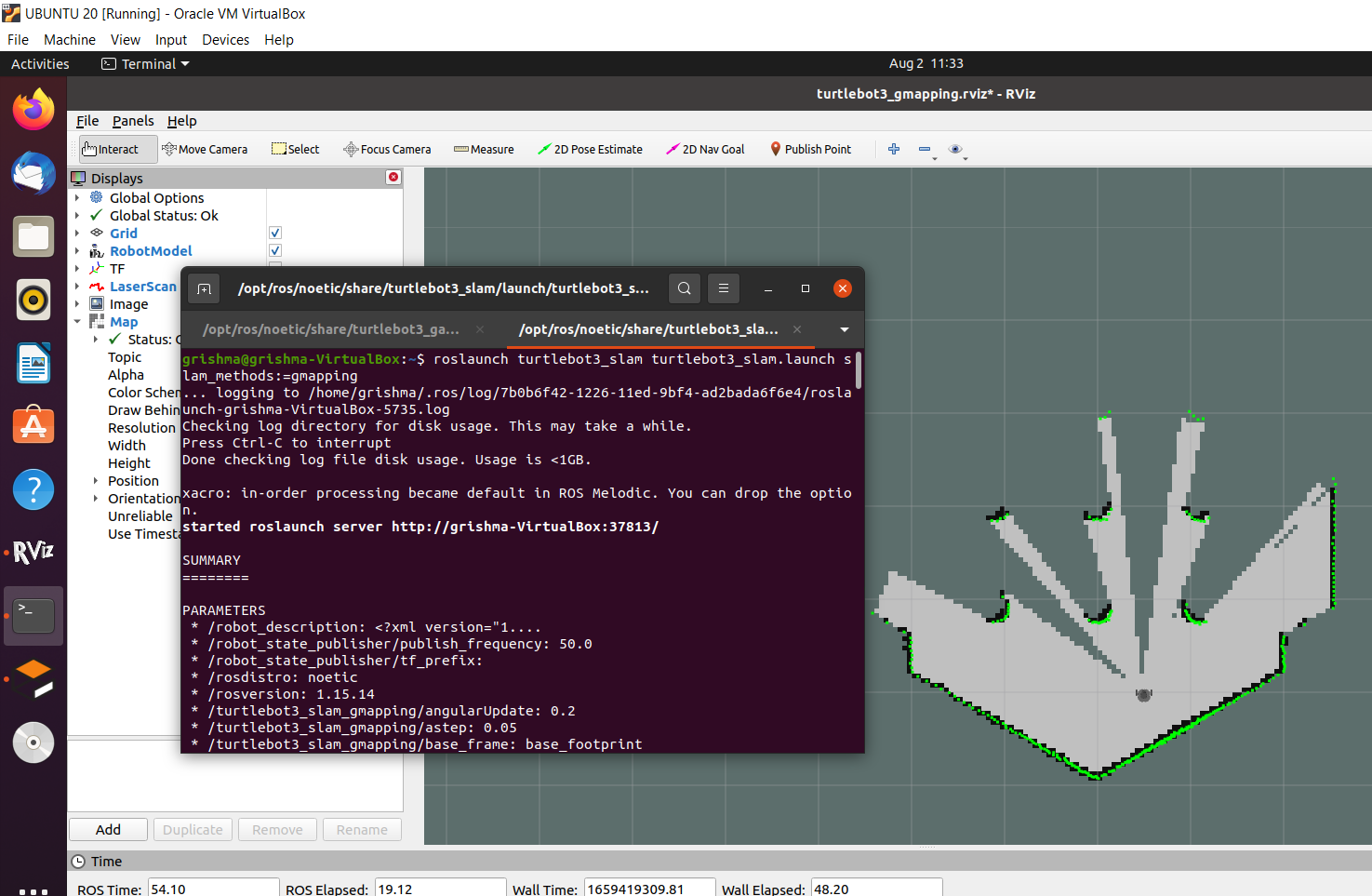The height and width of the screenshot is (896, 1372).
Task: Expand the RobotModel display item
Action: (77, 250)
